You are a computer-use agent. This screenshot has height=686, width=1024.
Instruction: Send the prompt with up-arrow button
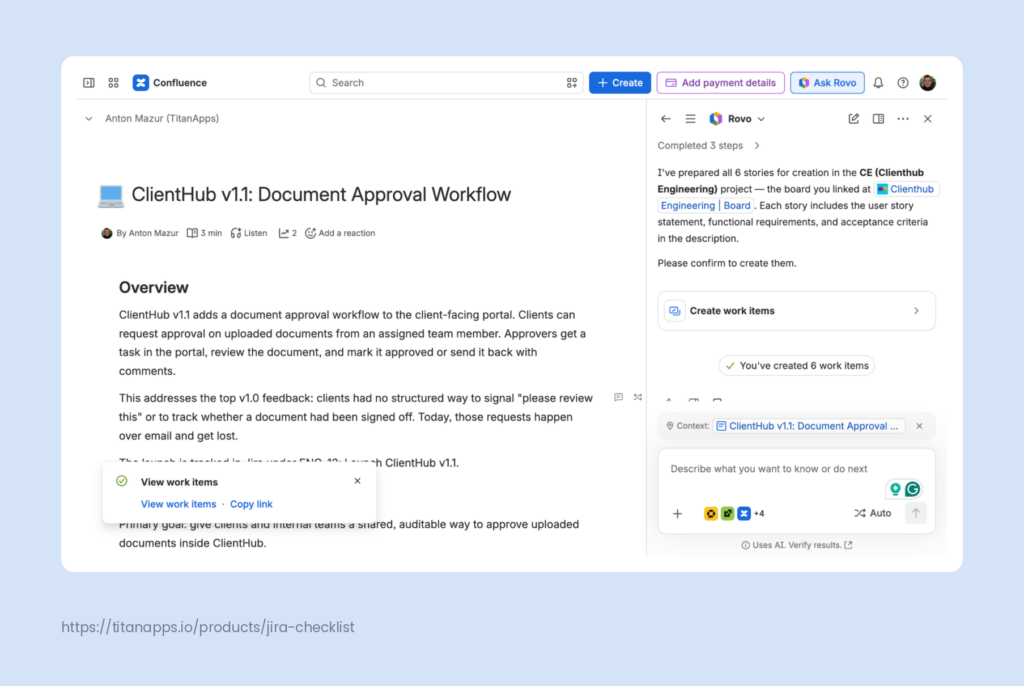pos(916,514)
